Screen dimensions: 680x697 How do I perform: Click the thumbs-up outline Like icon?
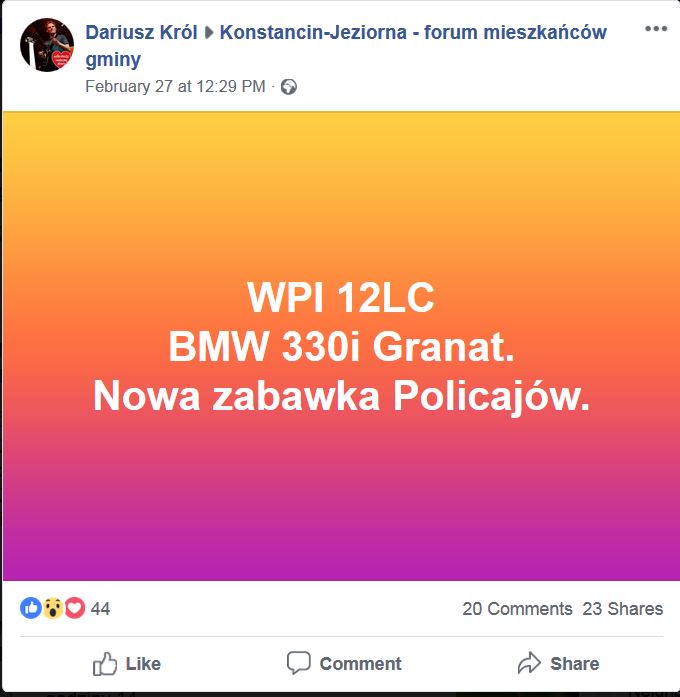pos(105,664)
